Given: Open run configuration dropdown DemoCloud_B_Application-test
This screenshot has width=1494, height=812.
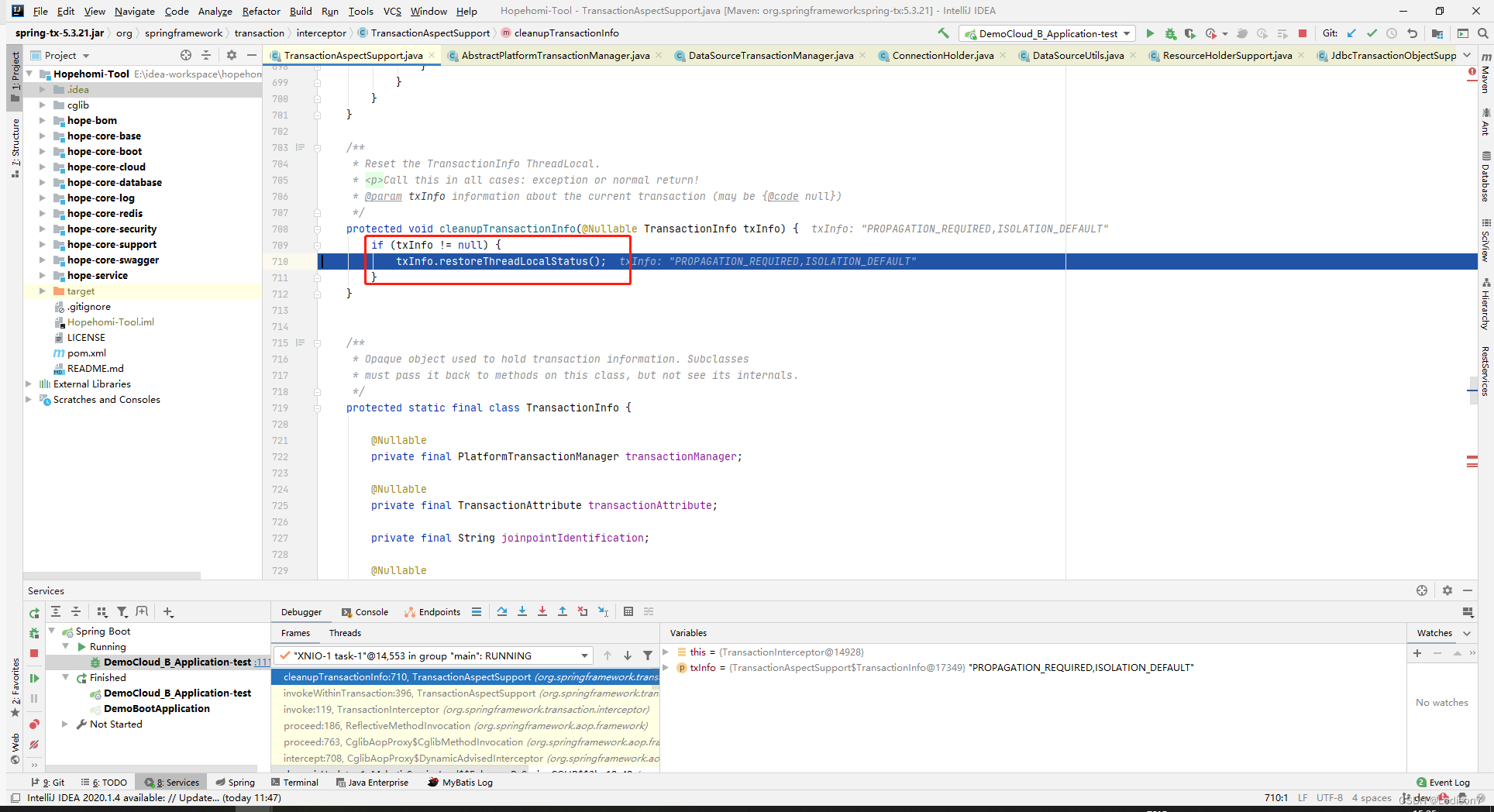Looking at the screenshot, I should (x=1048, y=33).
